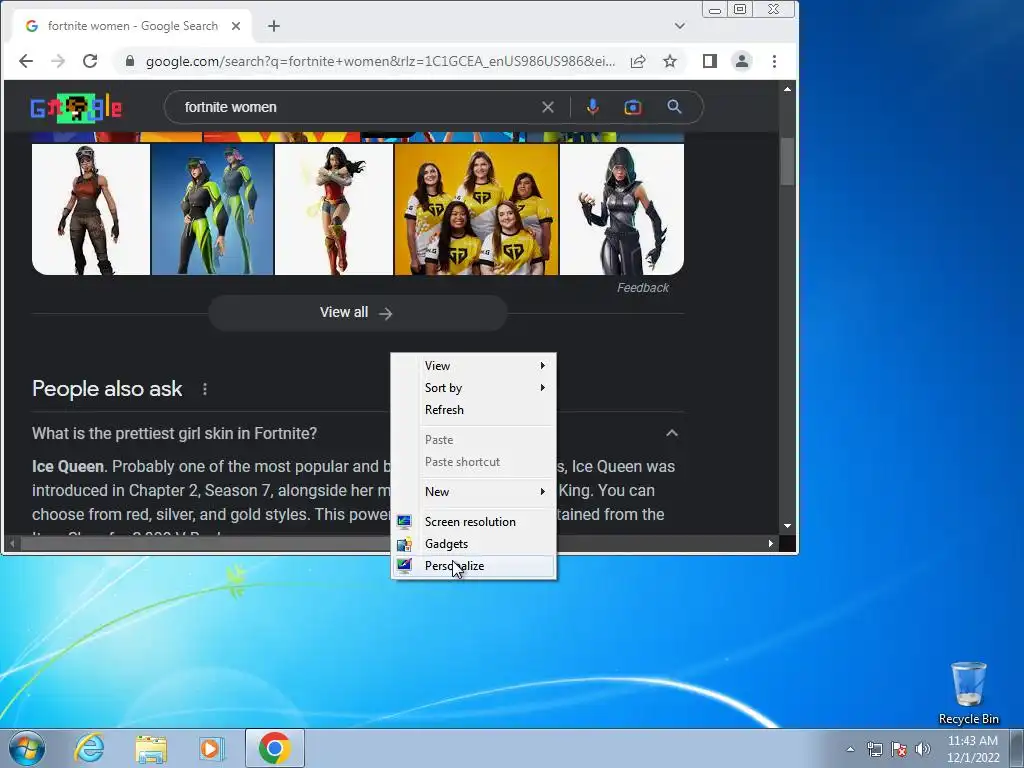Open the green suits skin thumbnail
This screenshot has height=768, width=1024.
pyautogui.click(x=212, y=210)
